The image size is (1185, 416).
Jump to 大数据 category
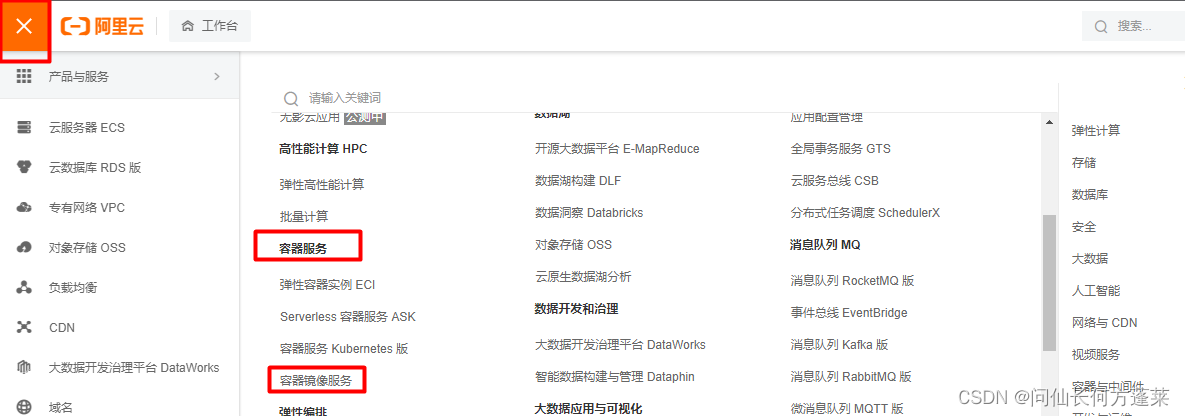click(1090, 258)
